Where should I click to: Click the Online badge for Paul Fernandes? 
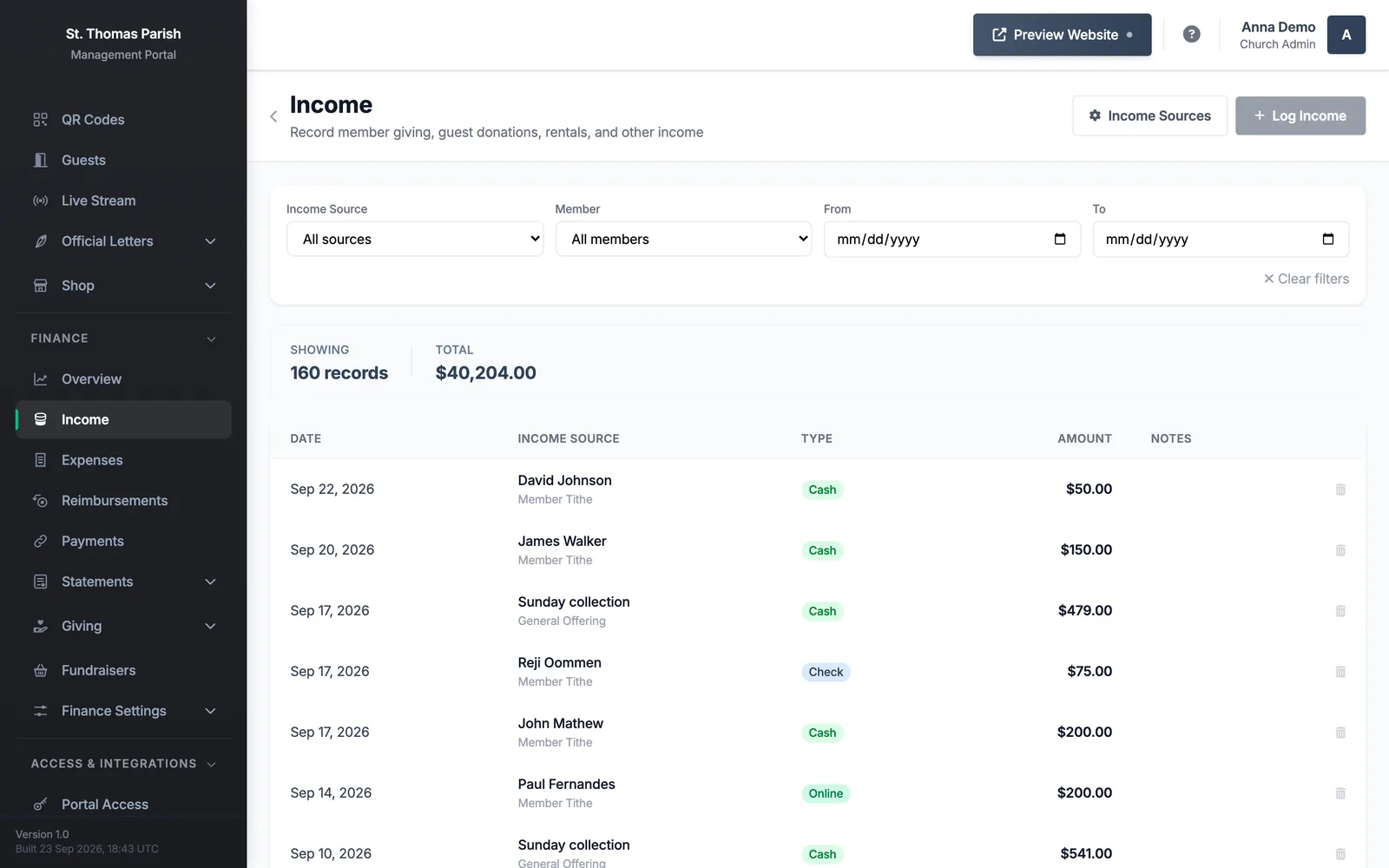coord(826,793)
